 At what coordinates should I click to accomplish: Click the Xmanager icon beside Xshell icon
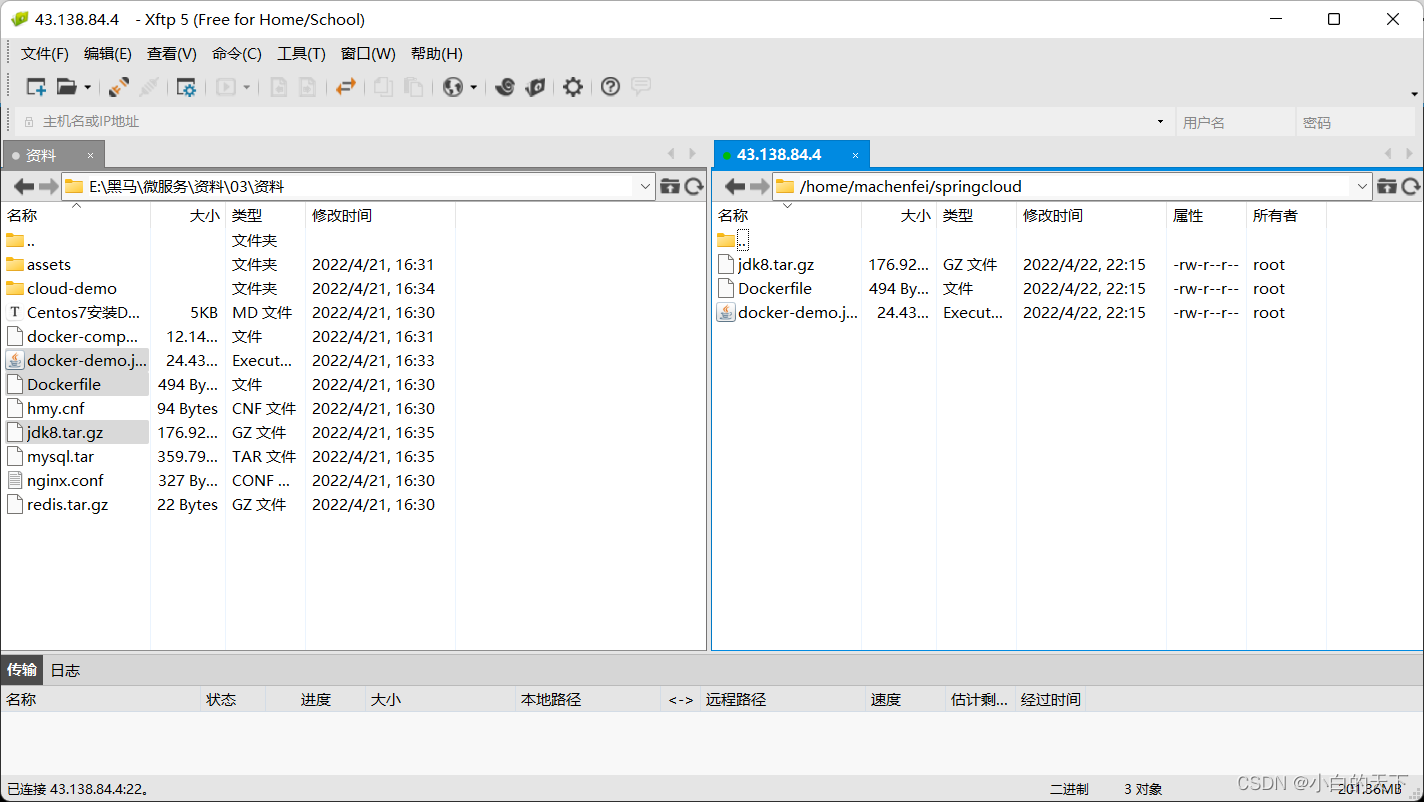536,87
